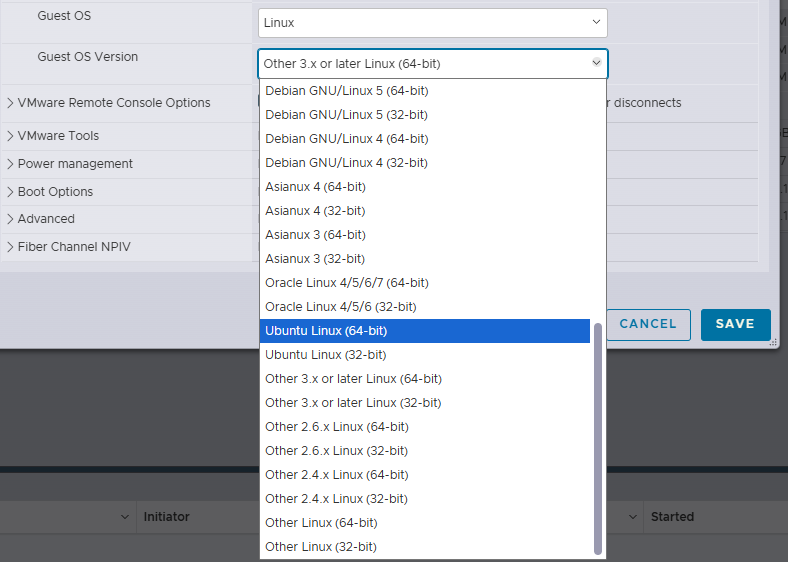The height and width of the screenshot is (562, 788).
Task: Select Other 2.4.x Linux (64-bit)
Action: [425, 475]
